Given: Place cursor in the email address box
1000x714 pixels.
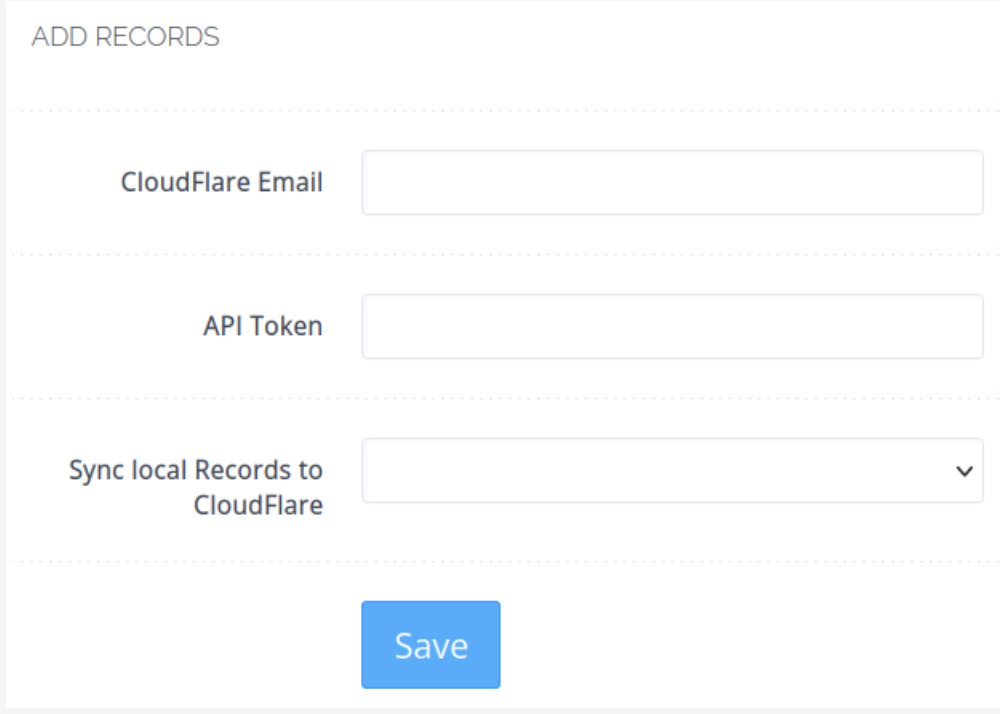Looking at the screenshot, I should (672, 182).
